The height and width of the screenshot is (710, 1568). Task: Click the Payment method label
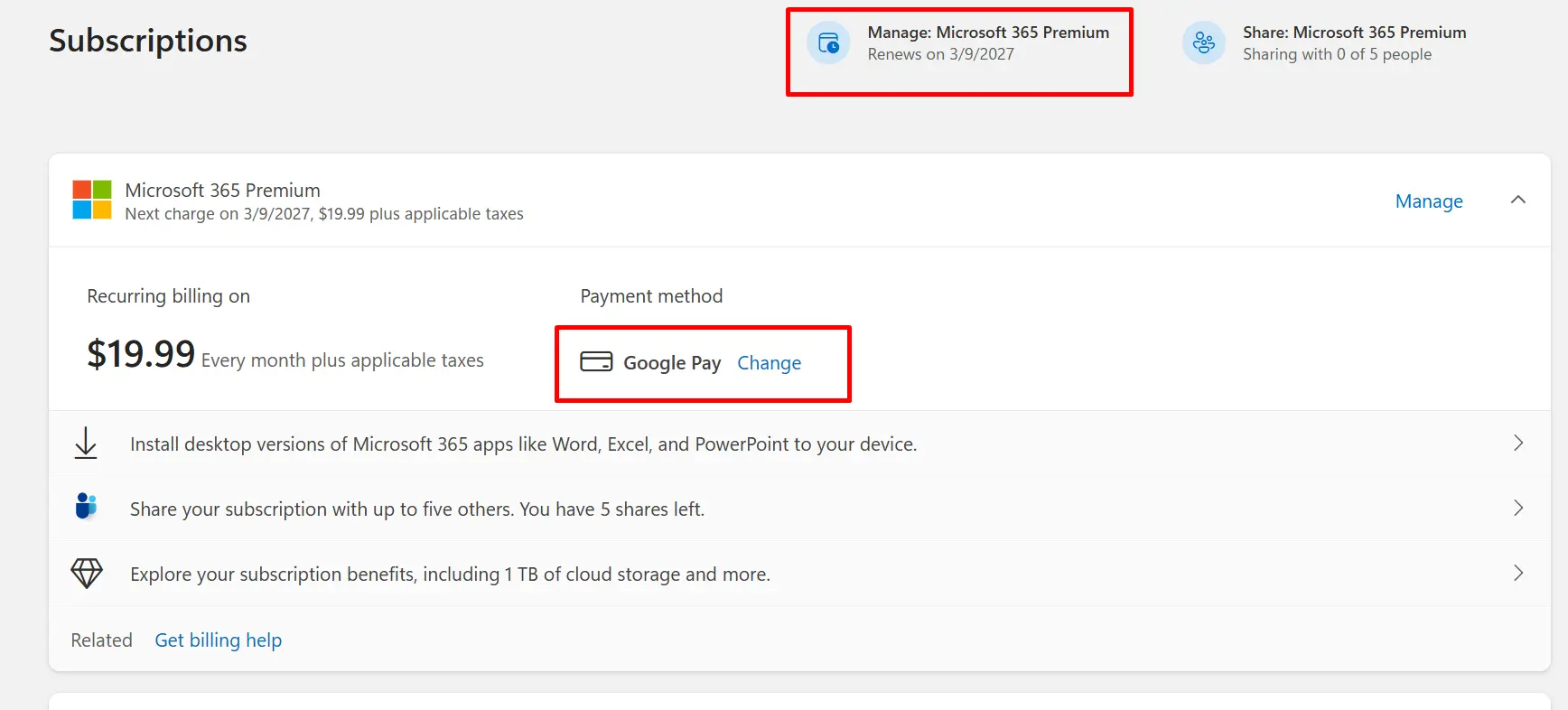pos(651,296)
